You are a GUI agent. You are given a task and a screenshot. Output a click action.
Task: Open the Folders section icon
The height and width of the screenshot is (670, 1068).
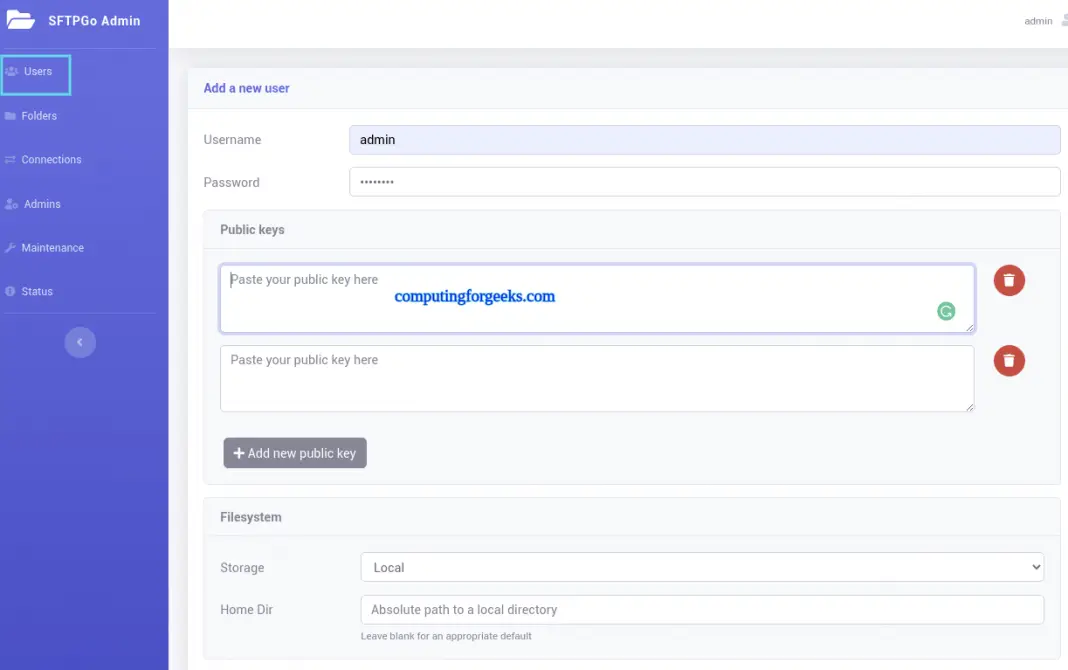pyautogui.click(x=13, y=115)
